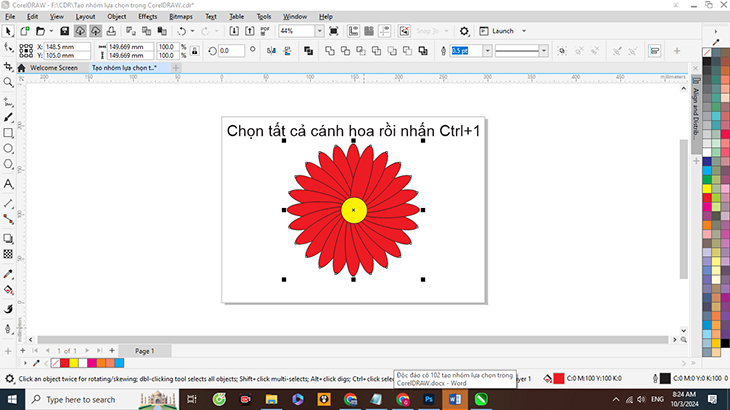Open the zoom level dropdown
Viewport: 730px width, 410px height.
(319, 31)
